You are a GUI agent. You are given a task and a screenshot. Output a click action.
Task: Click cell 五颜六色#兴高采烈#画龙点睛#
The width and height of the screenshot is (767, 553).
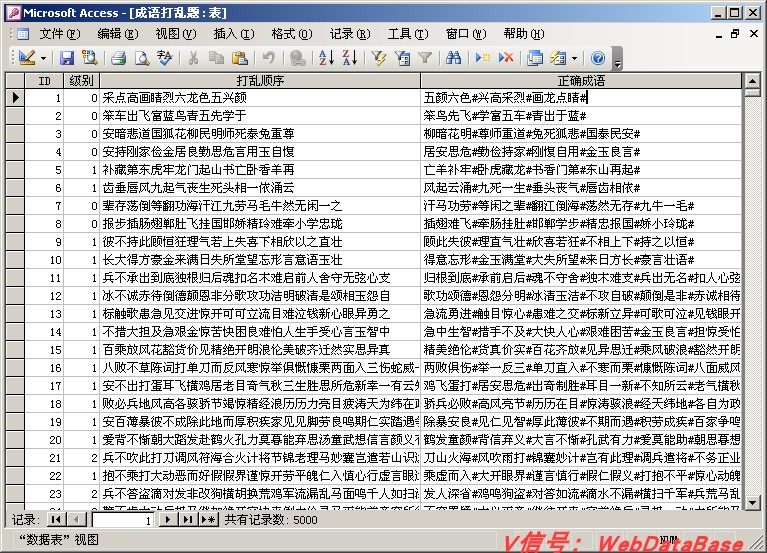581,98
